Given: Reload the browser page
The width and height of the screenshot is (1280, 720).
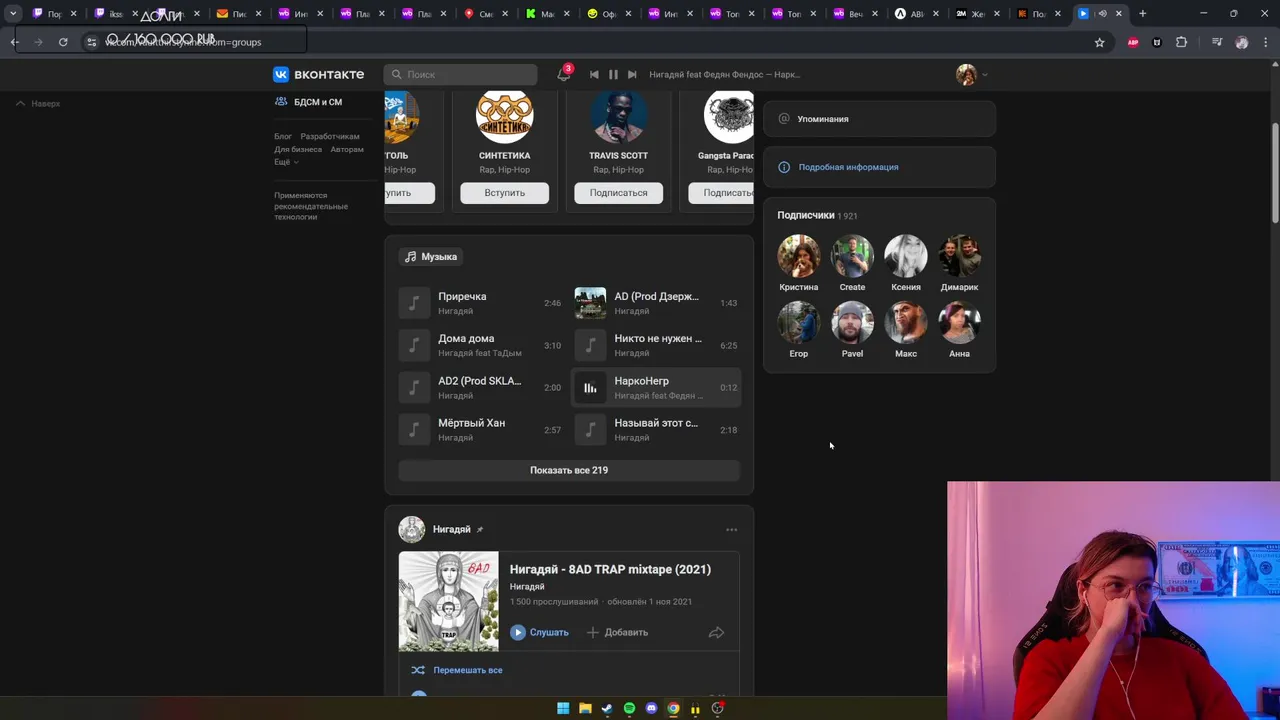Looking at the screenshot, I should point(63,42).
